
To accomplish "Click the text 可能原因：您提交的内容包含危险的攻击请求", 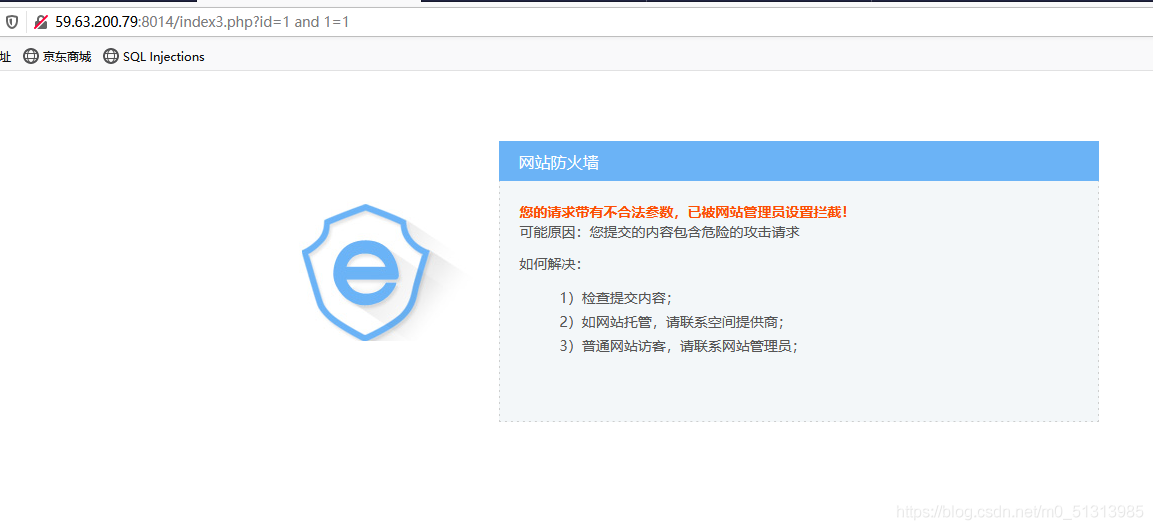I will click(659, 232).
